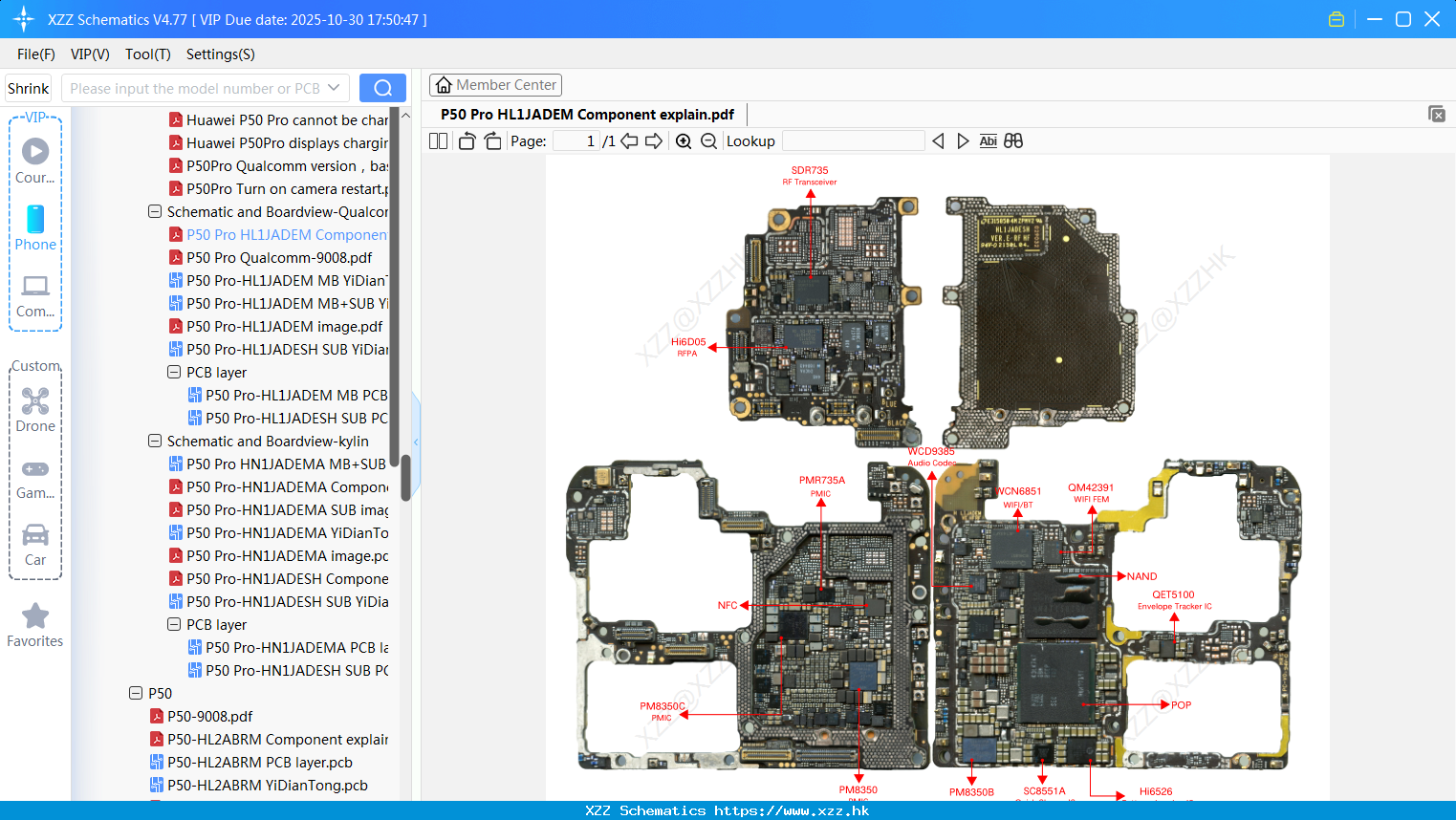Viewport: 1456px width, 820px height.
Task: Go to previous page arrow
Action: coord(629,141)
